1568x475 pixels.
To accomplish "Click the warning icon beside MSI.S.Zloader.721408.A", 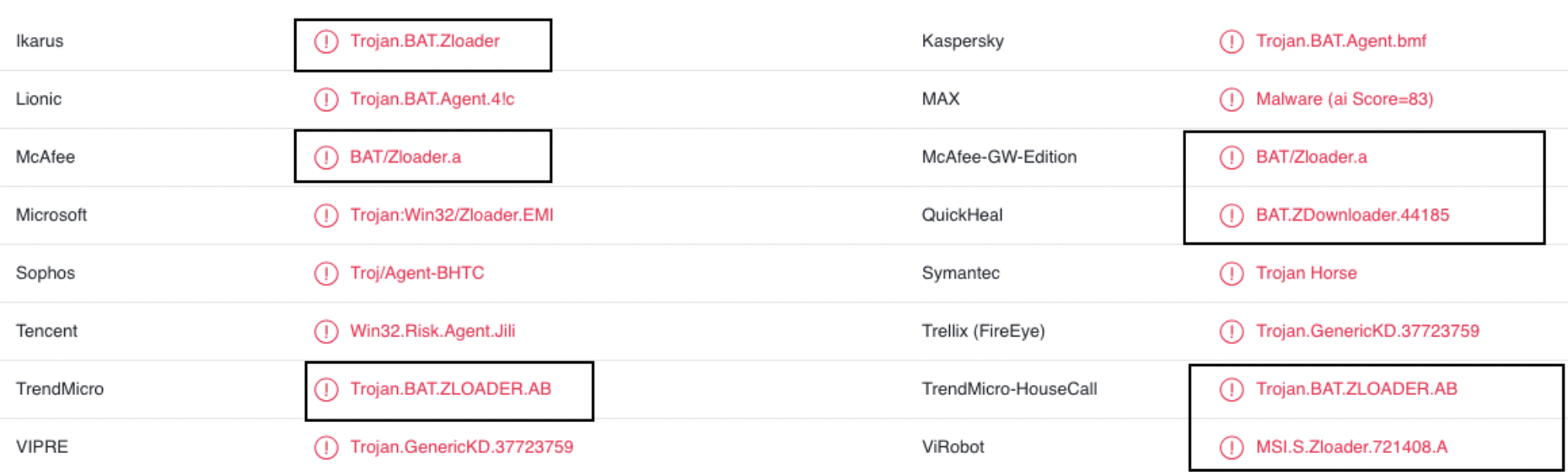I will 1232,447.
